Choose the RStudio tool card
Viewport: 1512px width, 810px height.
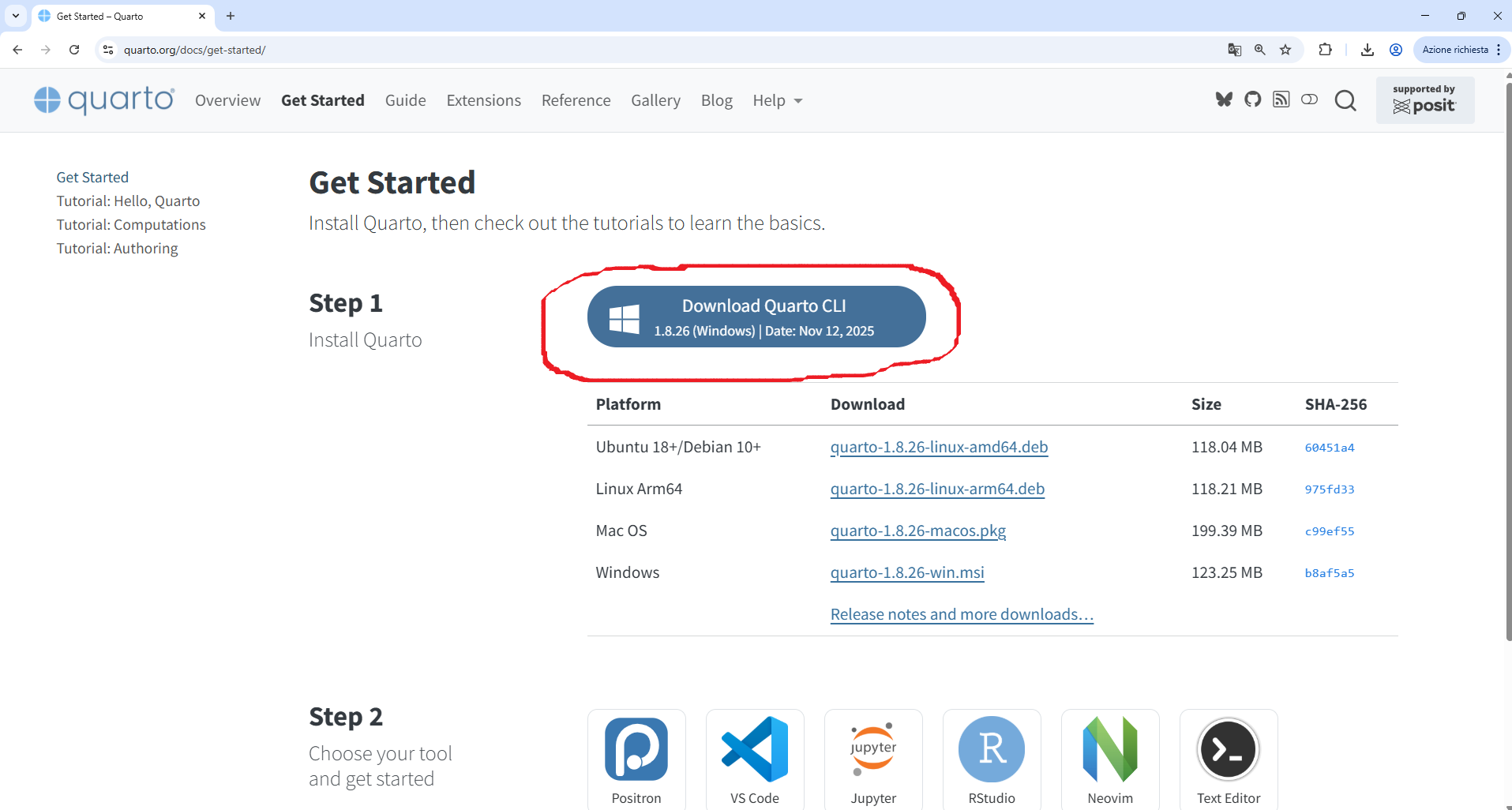tap(992, 759)
